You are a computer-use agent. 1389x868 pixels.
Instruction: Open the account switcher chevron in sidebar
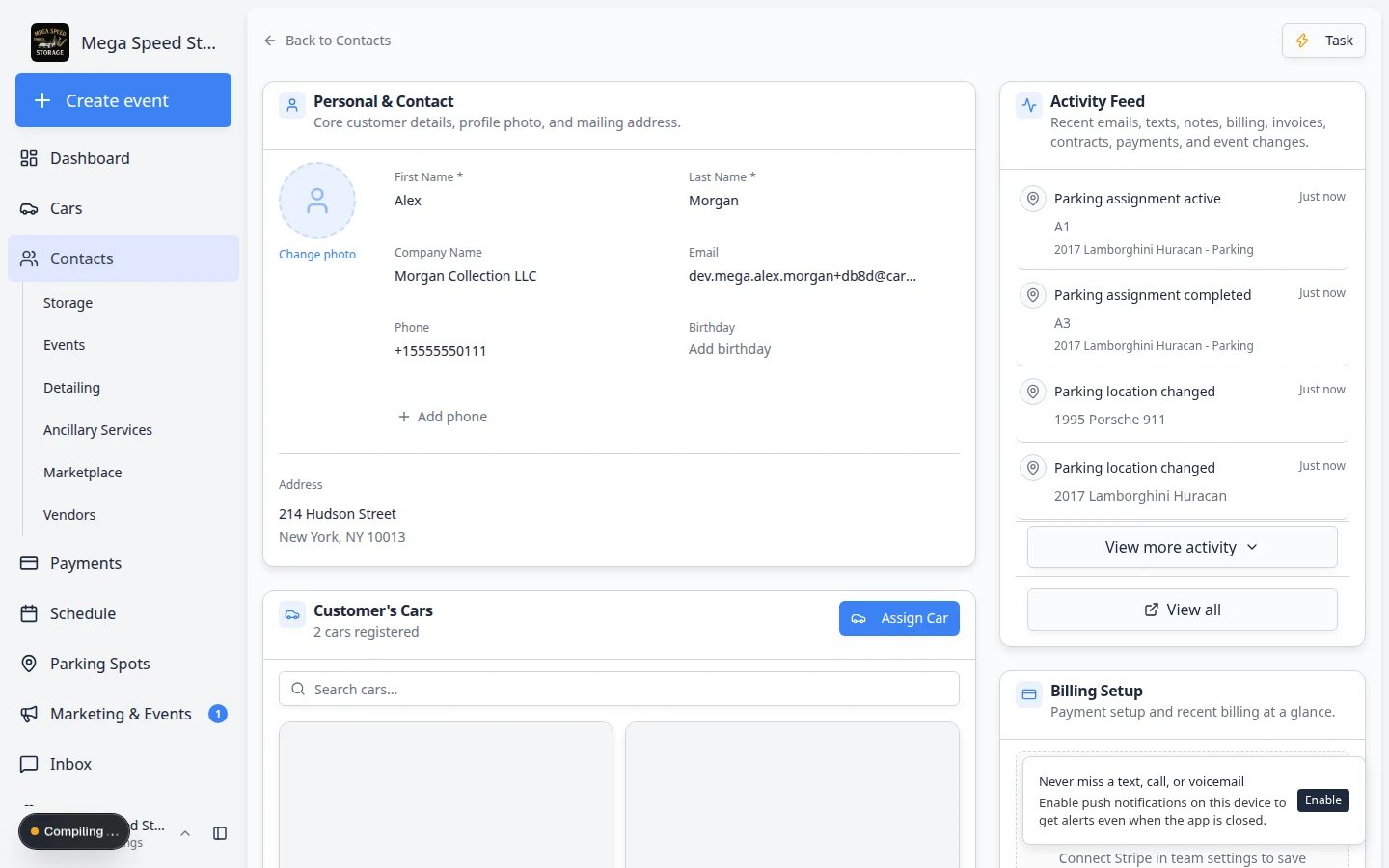pyautogui.click(x=185, y=833)
